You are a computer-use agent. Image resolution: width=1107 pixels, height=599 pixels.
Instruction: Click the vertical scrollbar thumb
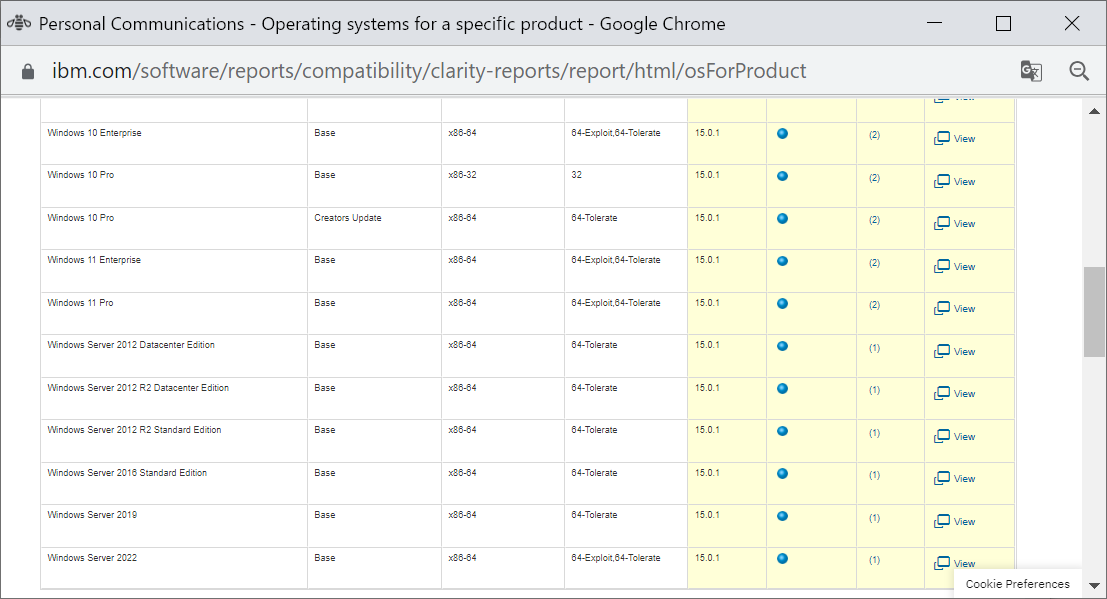pyautogui.click(x=1094, y=312)
